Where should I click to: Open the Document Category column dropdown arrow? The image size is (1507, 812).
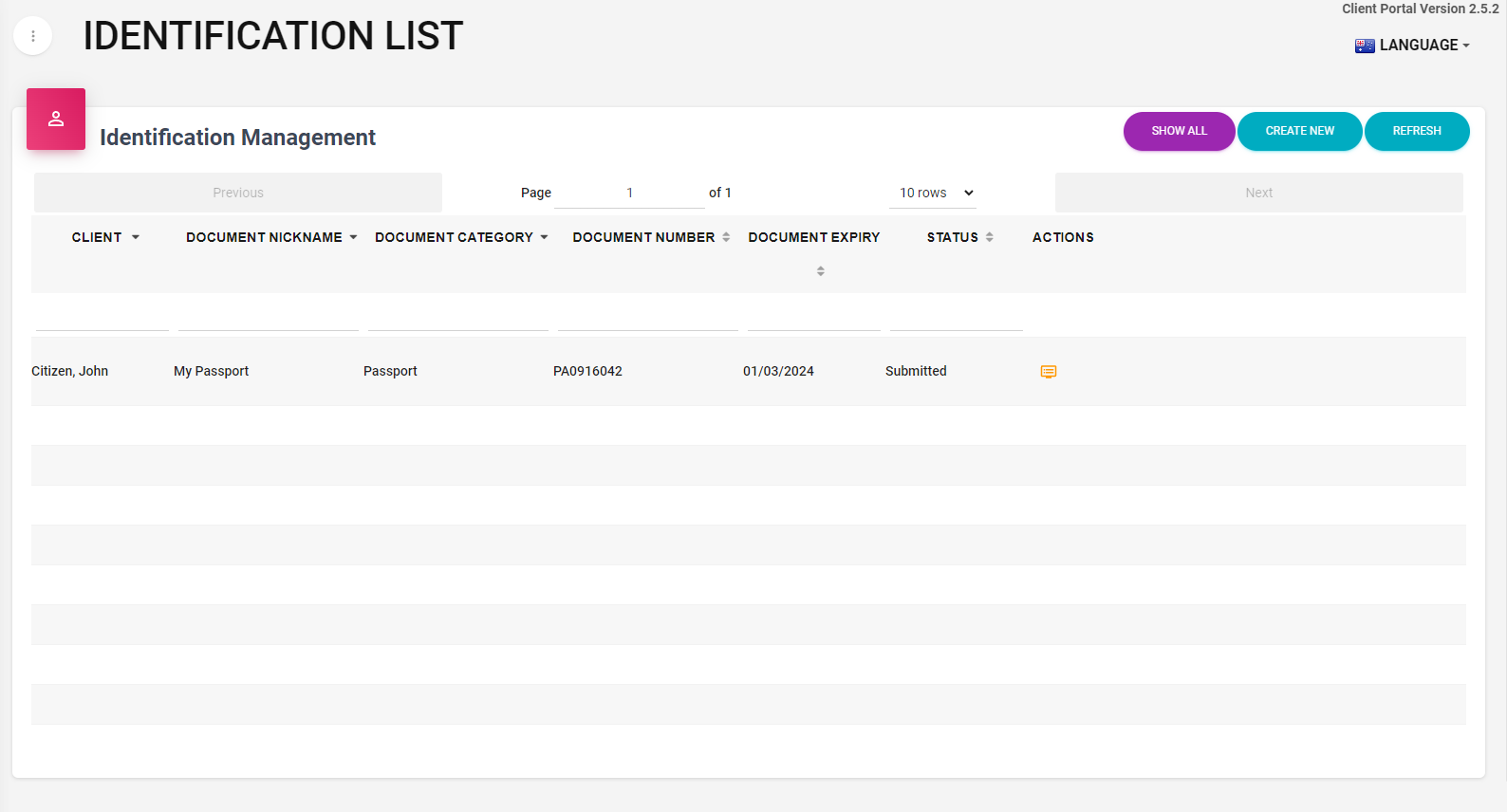(544, 237)
